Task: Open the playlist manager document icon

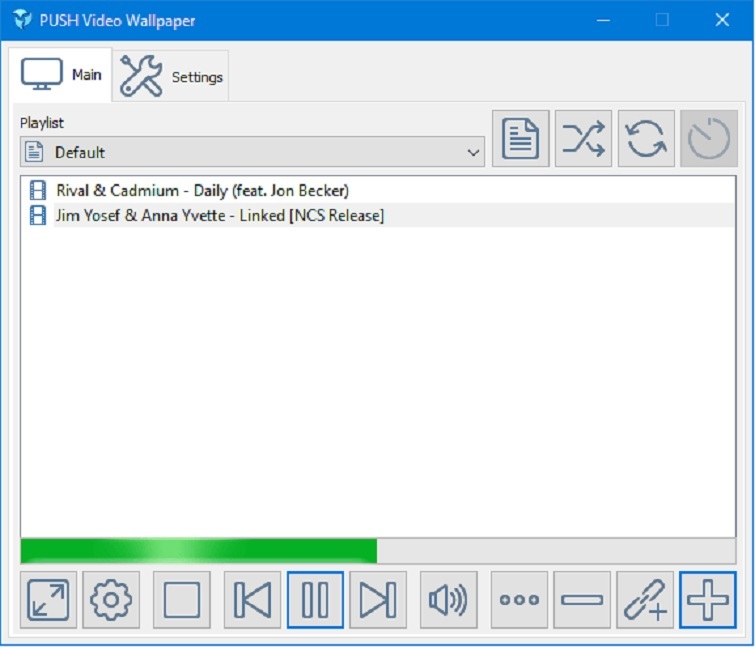Action: [x=520, y=139]
